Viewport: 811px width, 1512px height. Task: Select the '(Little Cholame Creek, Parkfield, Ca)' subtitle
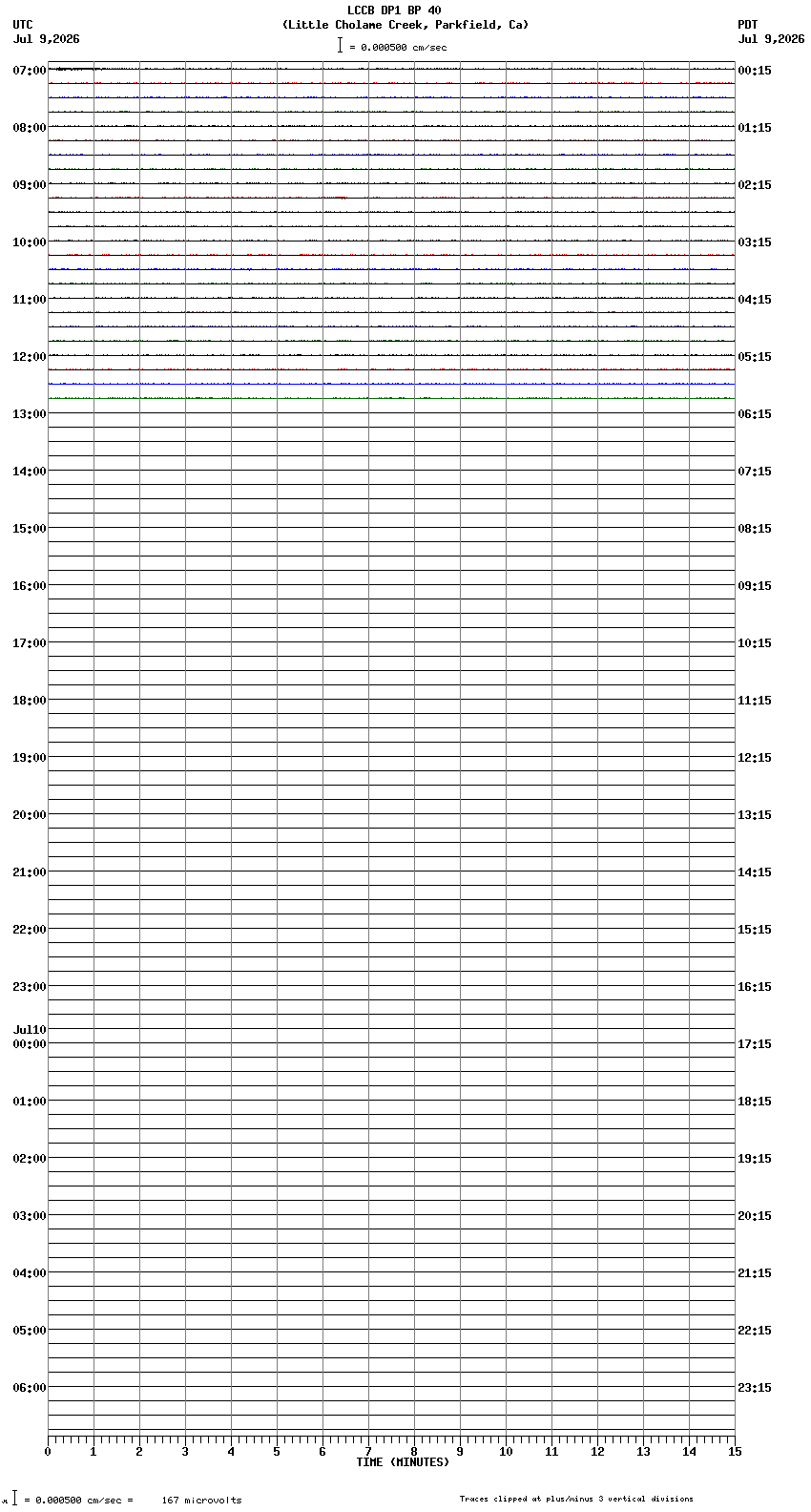pyautogui.click(x=405, y=25)
